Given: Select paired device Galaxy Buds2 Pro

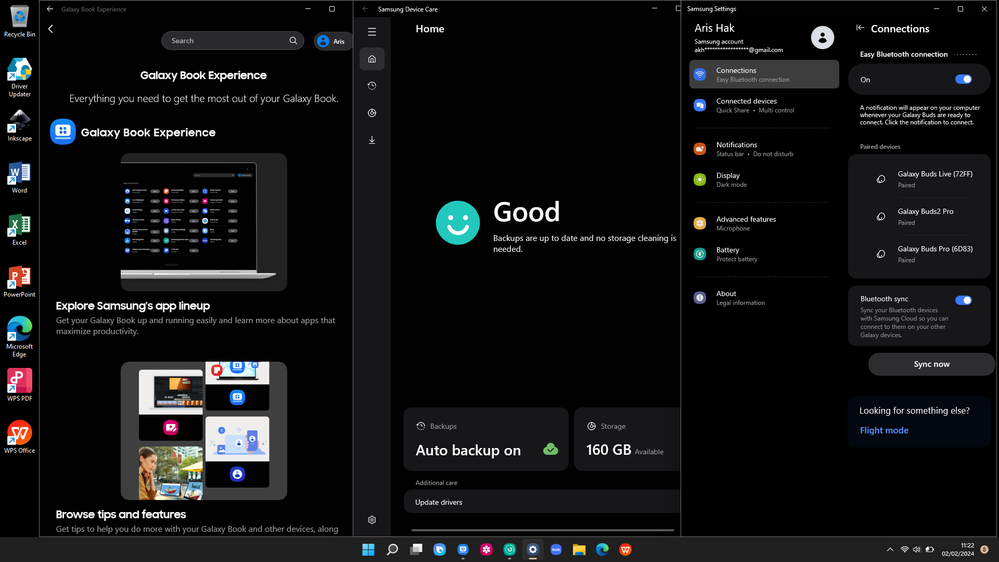Looking at the screenshot, I should point(919,217).
